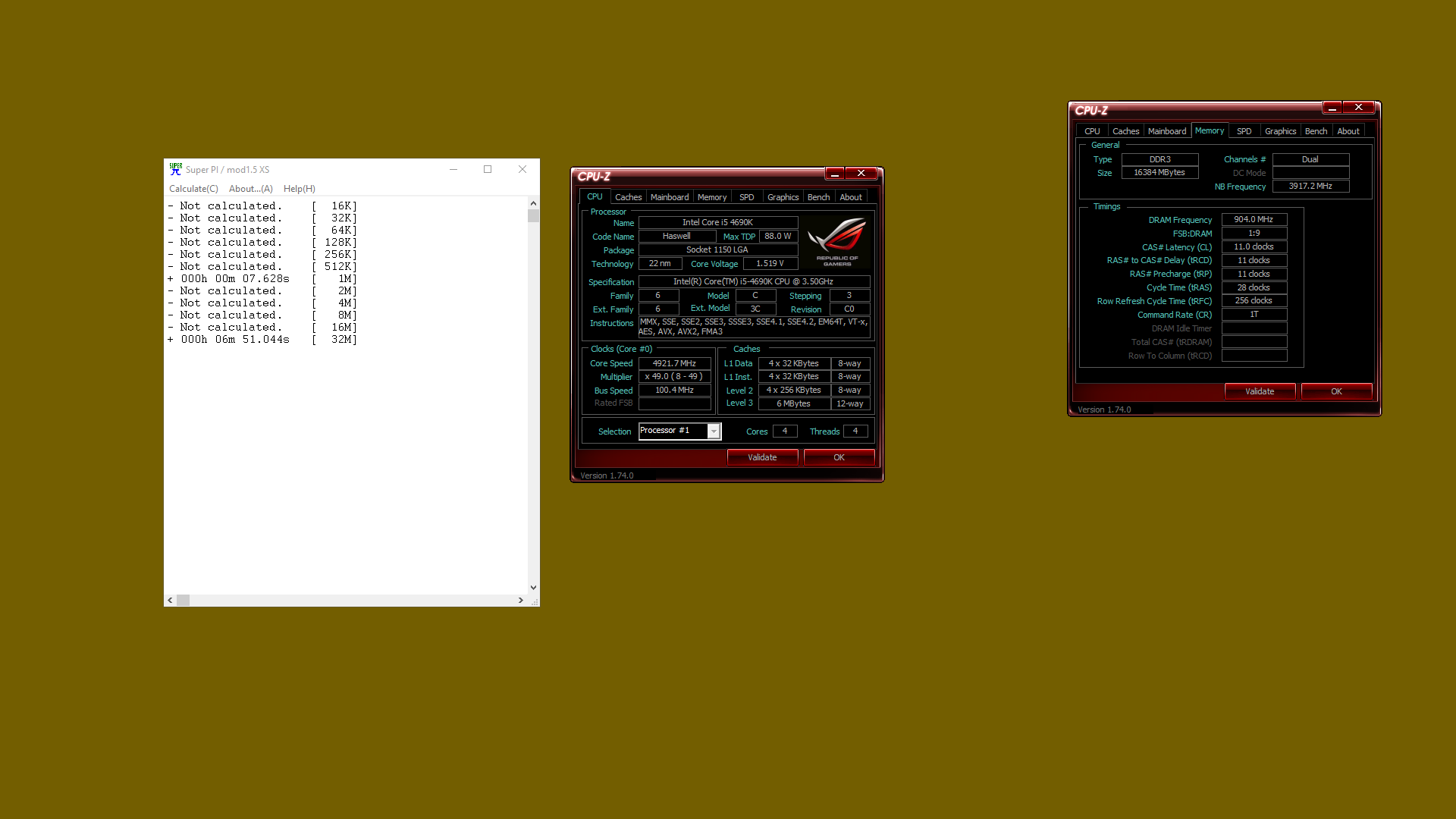This screenshot has height=819, width=1456.
Task: Switch to Bench tab in Memory window
Action: (1316, 131)
